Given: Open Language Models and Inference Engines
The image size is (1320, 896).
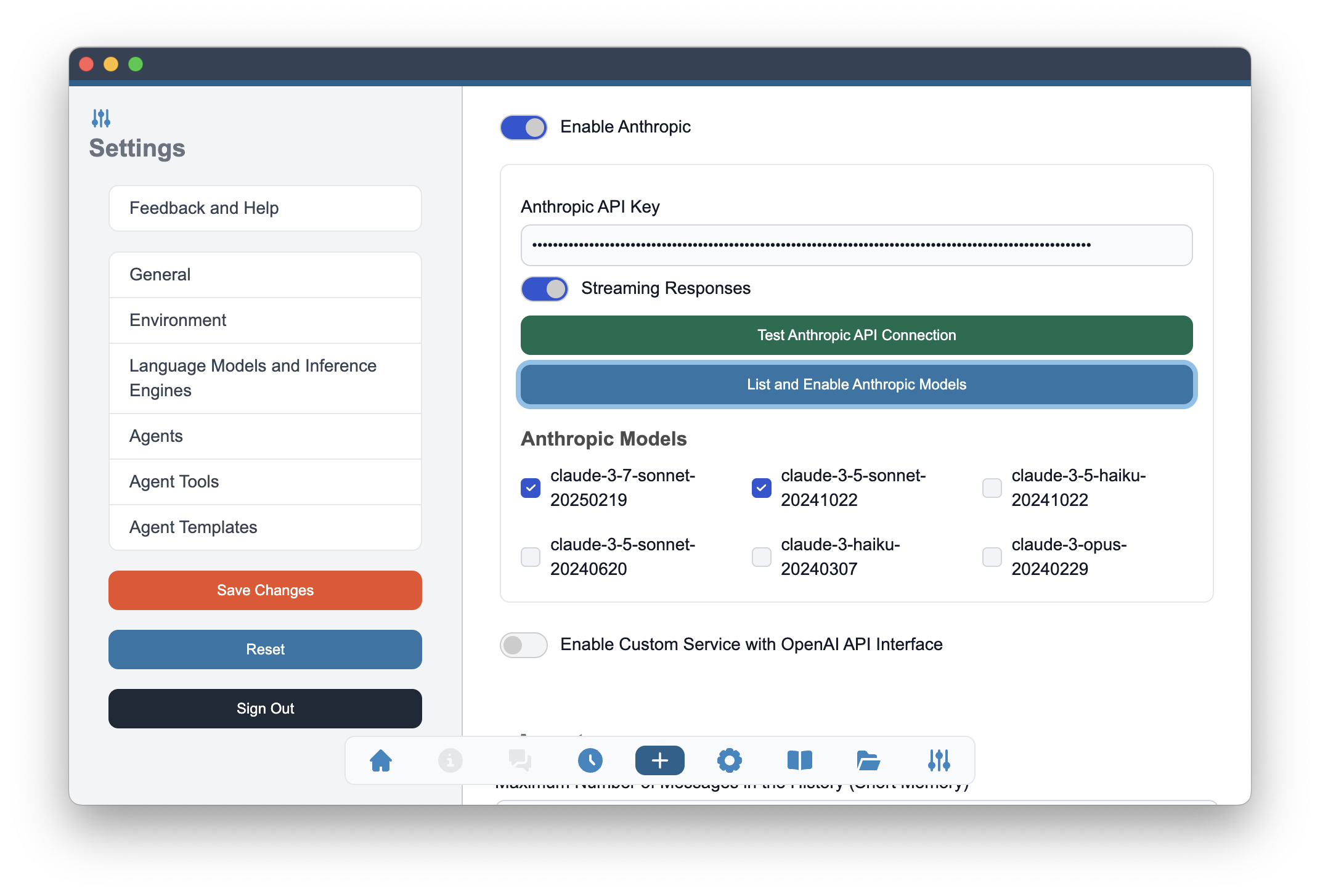Looking at the screenshot, I should 265,378.
